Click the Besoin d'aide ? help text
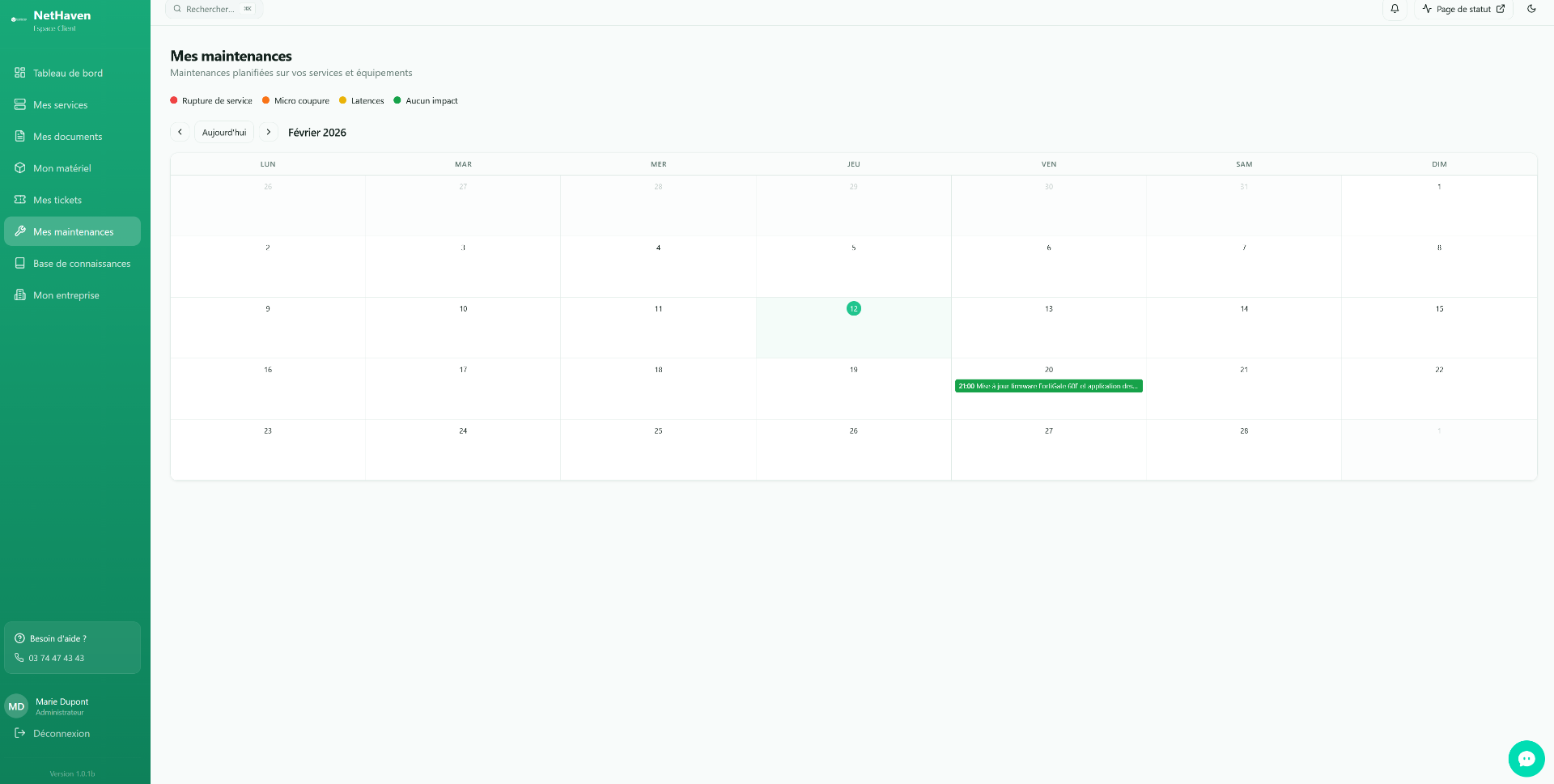The height and width of the screenshot is (784, 1554). click(x=58, y=638)
